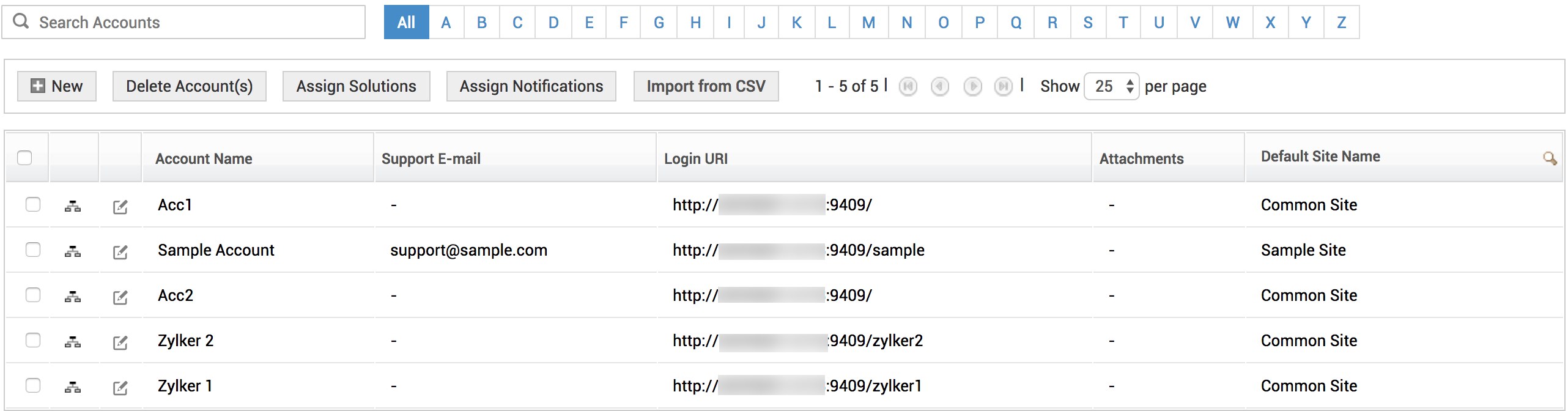Go to the last page arrow icon

click(x=1003, y=87)
